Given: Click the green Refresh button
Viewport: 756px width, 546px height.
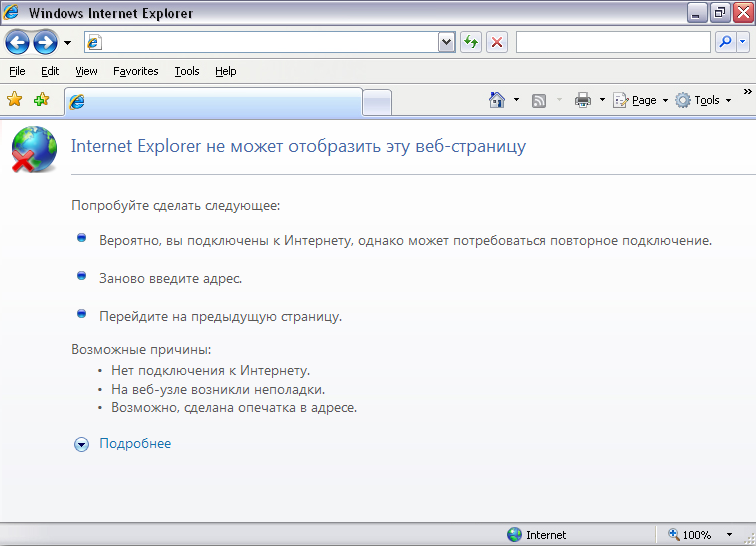Looking at the screenshot, I should click(471, 42).
